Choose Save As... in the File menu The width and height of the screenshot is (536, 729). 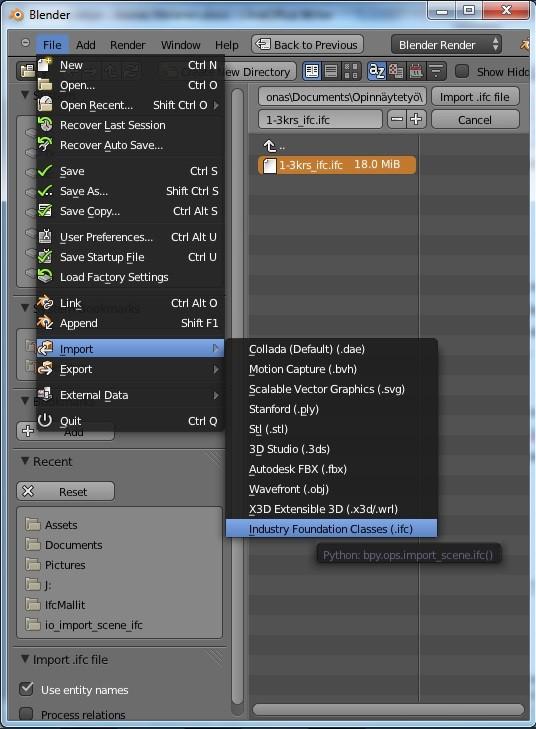130,191
